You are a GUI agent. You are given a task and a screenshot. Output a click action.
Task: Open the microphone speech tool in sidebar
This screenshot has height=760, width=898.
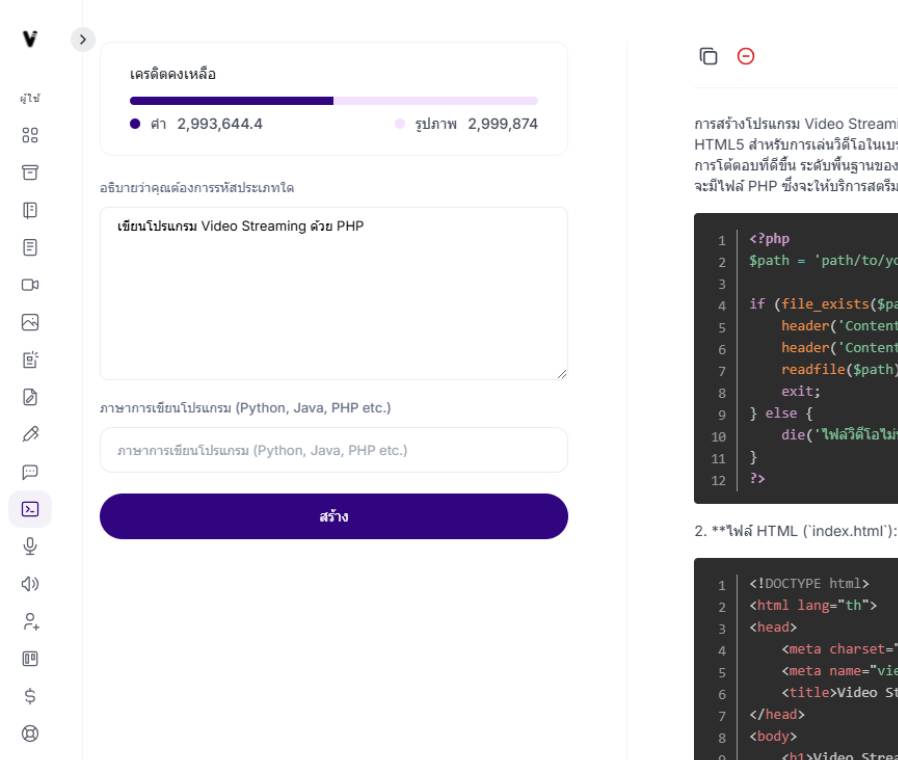(30, 546)
